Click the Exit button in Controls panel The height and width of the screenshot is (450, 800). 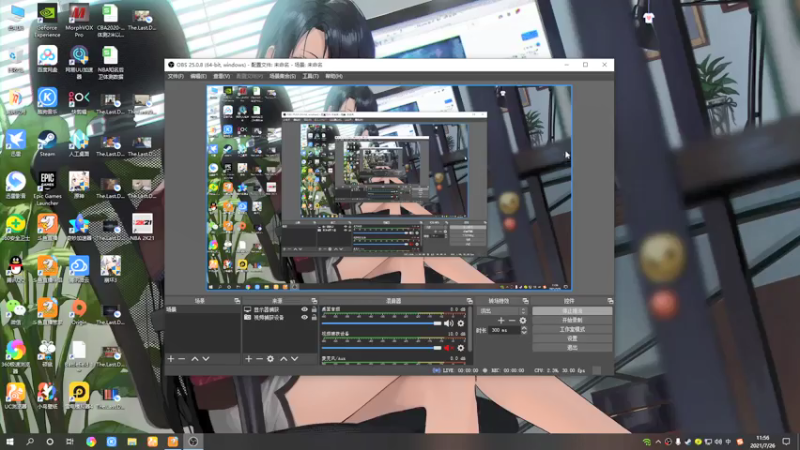(x=572, y=347)
